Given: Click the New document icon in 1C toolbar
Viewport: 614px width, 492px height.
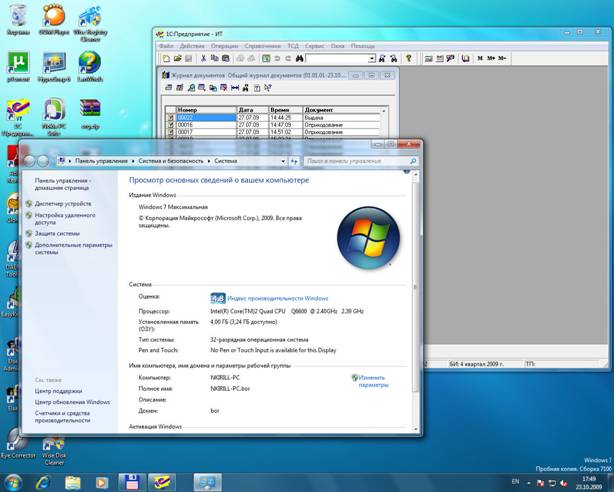Looking at the screenshot, I should [x=166, y=58].
